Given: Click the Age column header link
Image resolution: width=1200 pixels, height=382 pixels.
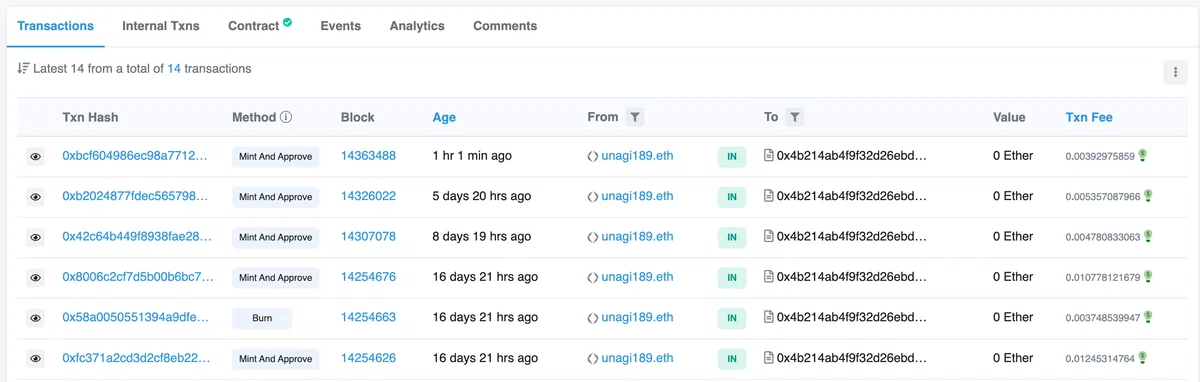Looking at the screenshot, I should [x=444, y=117].
